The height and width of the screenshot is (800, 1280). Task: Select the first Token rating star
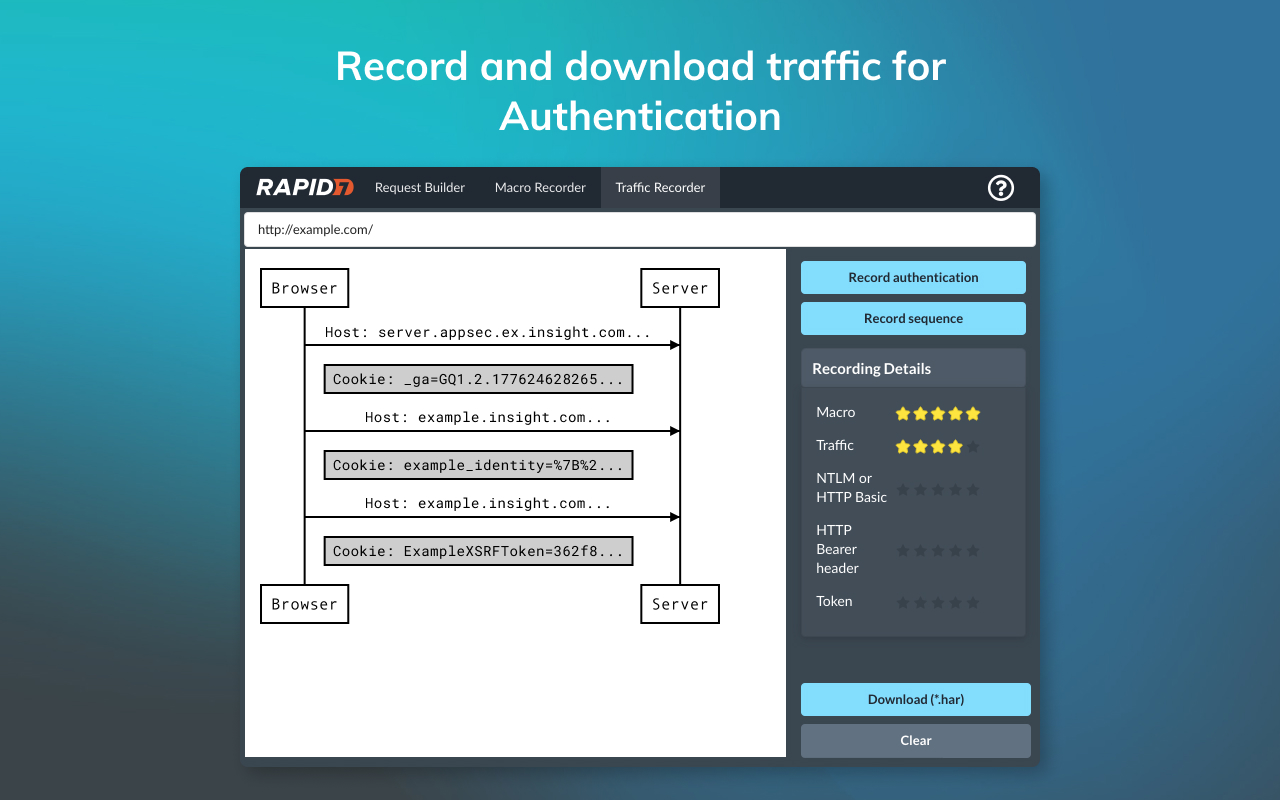[903, 602]
